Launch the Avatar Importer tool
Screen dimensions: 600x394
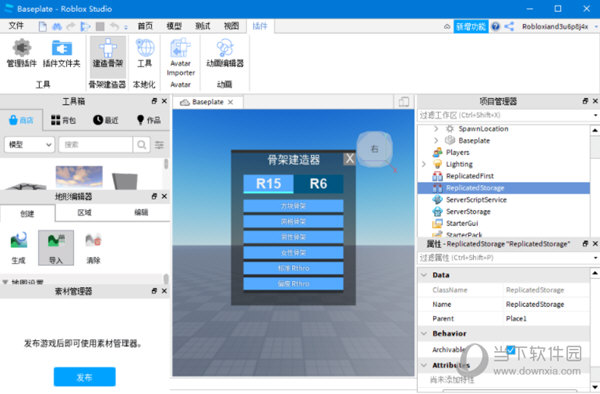(181, 57)
